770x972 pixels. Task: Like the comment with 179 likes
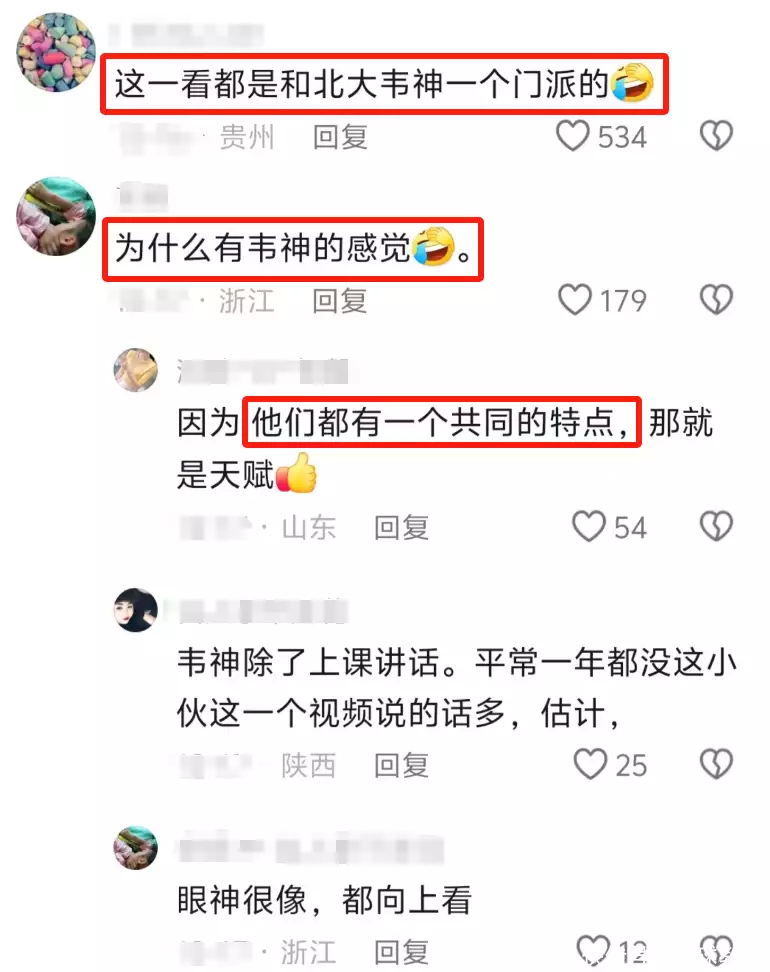[575, 299]
